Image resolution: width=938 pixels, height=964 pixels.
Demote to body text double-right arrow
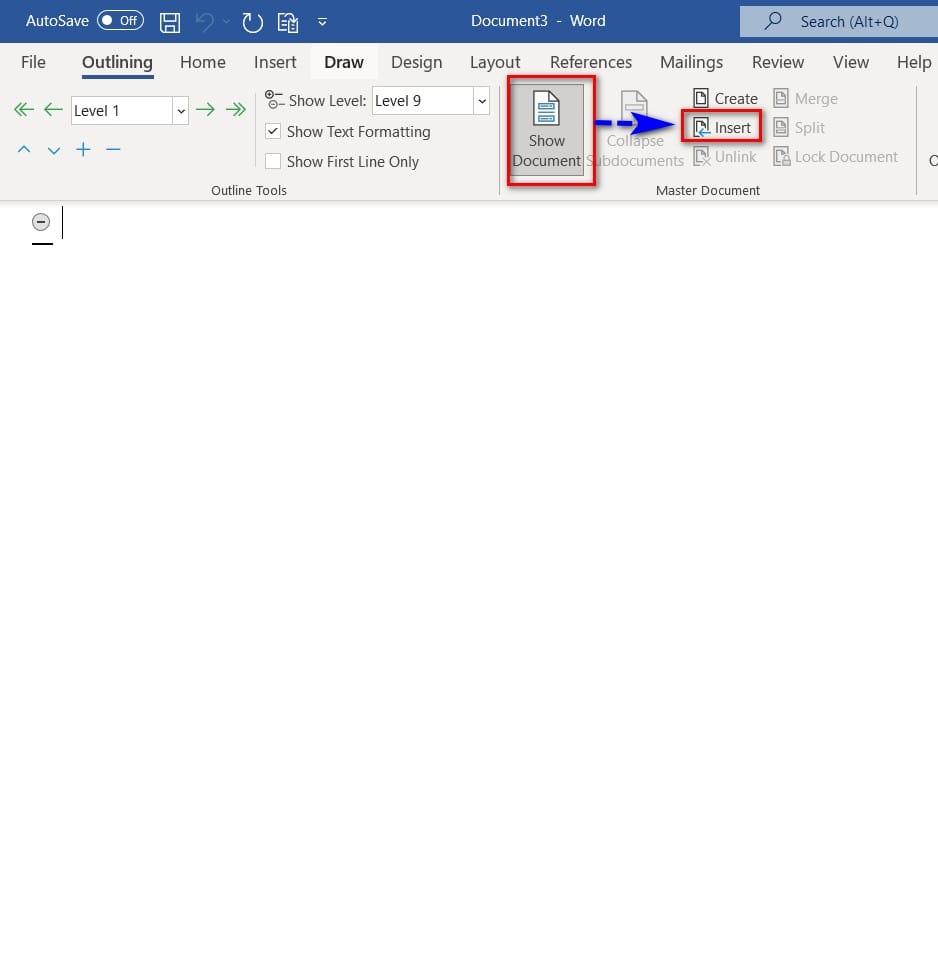pyautogui.click(x=235, y=110)
